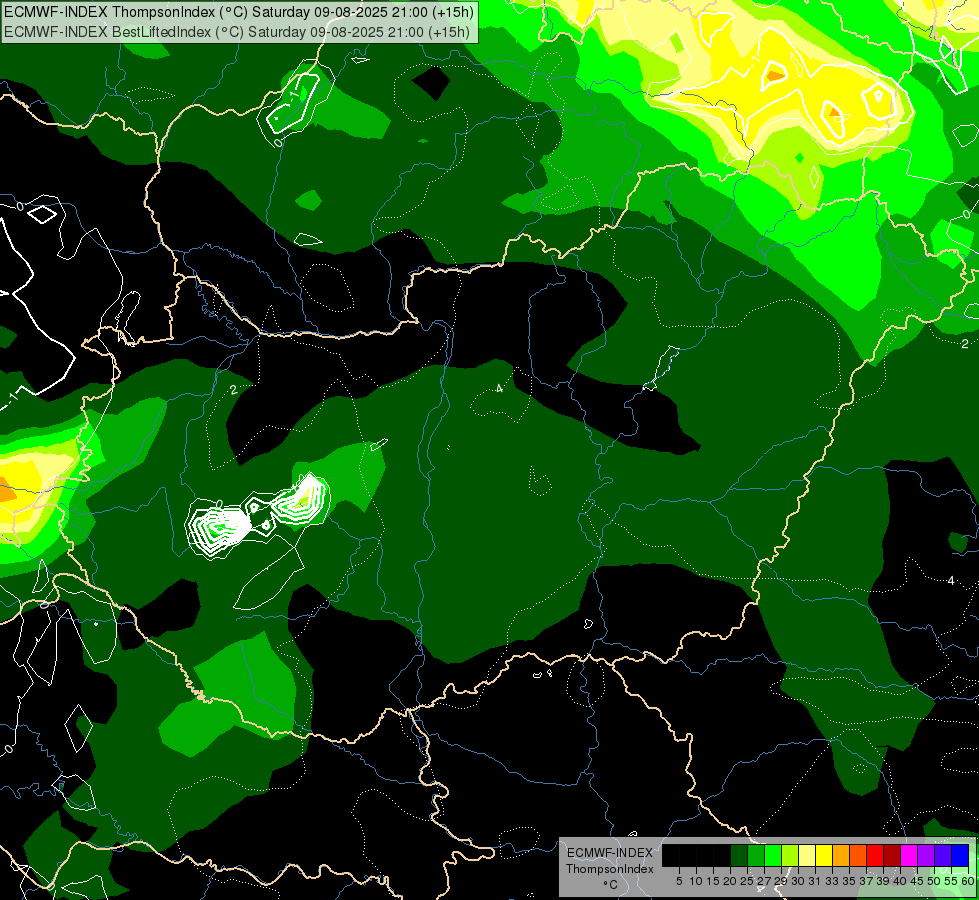The height and width of the screenshot is (900, 979).
Task: Select the bright green 27–29 legend swatch
Action: (x=773, y=855)
